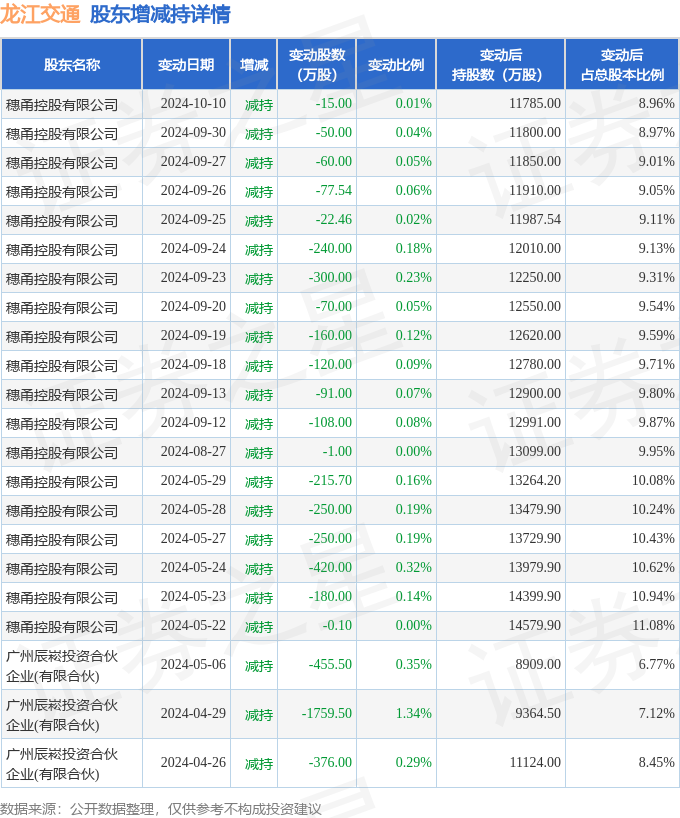The width and height of the screenshot is (680, 818).
Task: Click the date cell 2024-09-30
Action: click(x=193, y=133)
